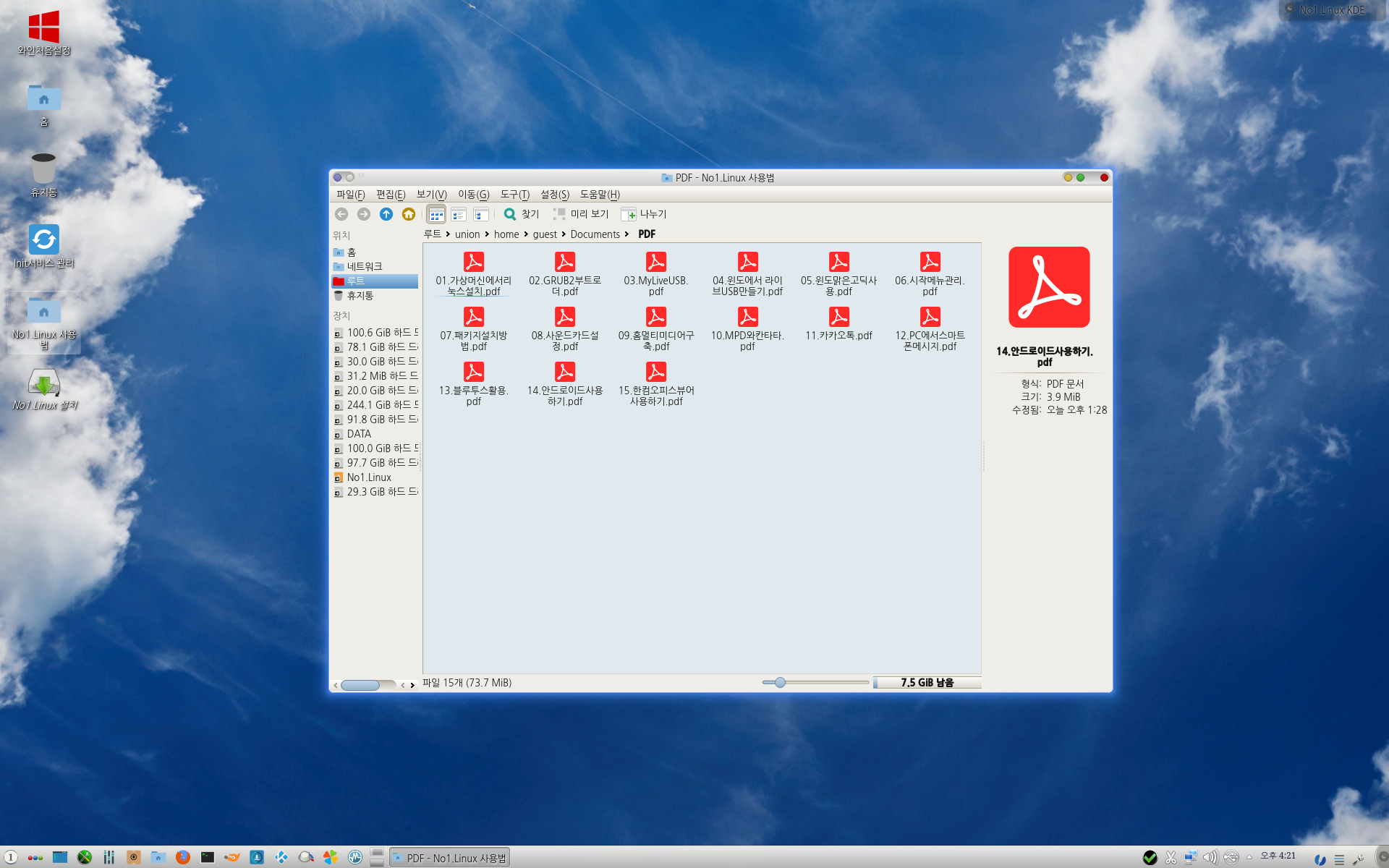Open the volume control in system tray
Viewport: 1389px width, 868px height.
[x=1210, y=857]
